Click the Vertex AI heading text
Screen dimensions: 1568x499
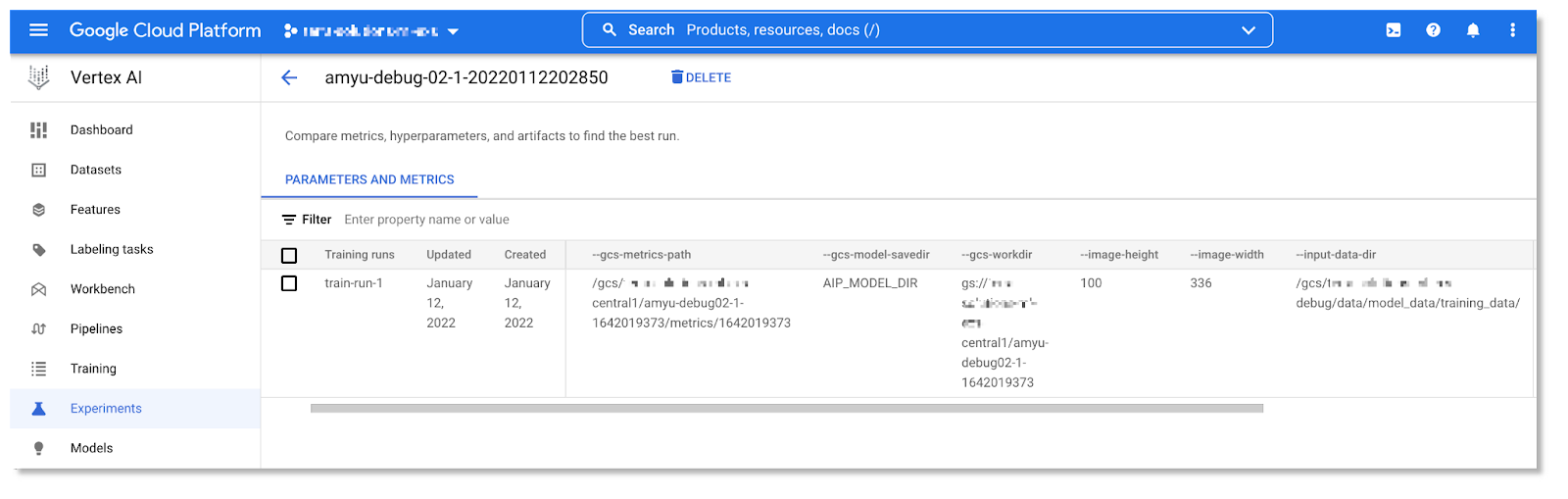point(106,77)
